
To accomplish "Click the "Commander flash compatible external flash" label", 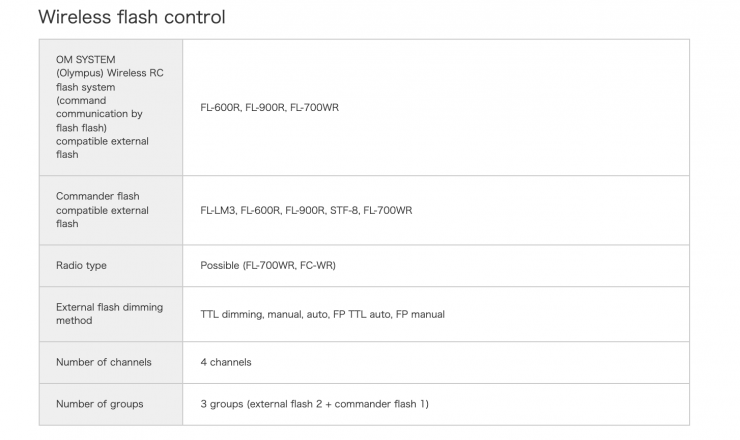I will pos(102,210).
